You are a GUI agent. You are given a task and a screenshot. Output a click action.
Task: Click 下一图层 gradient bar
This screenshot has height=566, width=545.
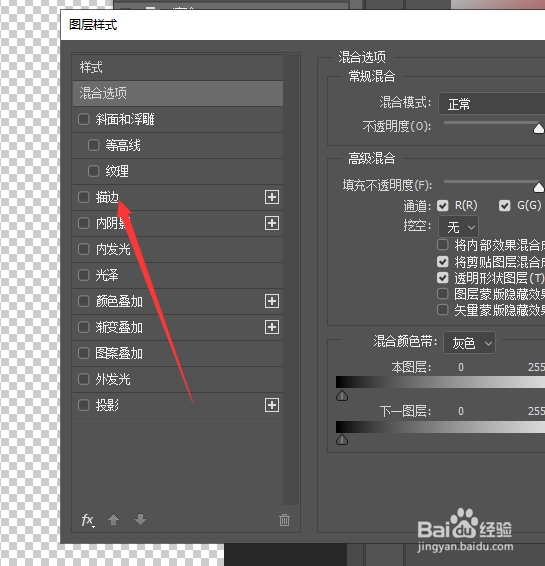click(x=440, y=427)
